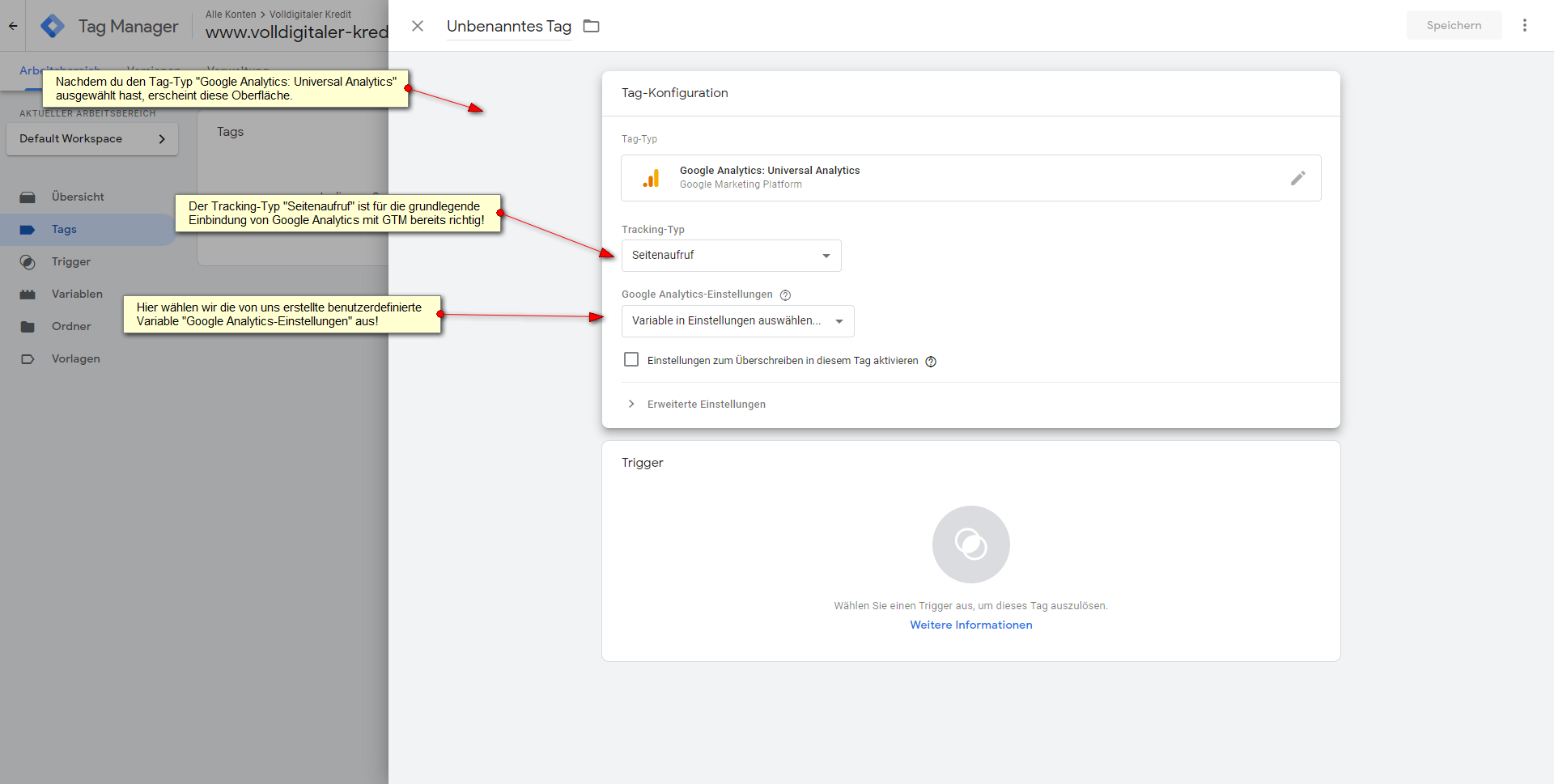Open the folder icon next to tag name
Screen dimensions: 1554x784
point(592,26)
